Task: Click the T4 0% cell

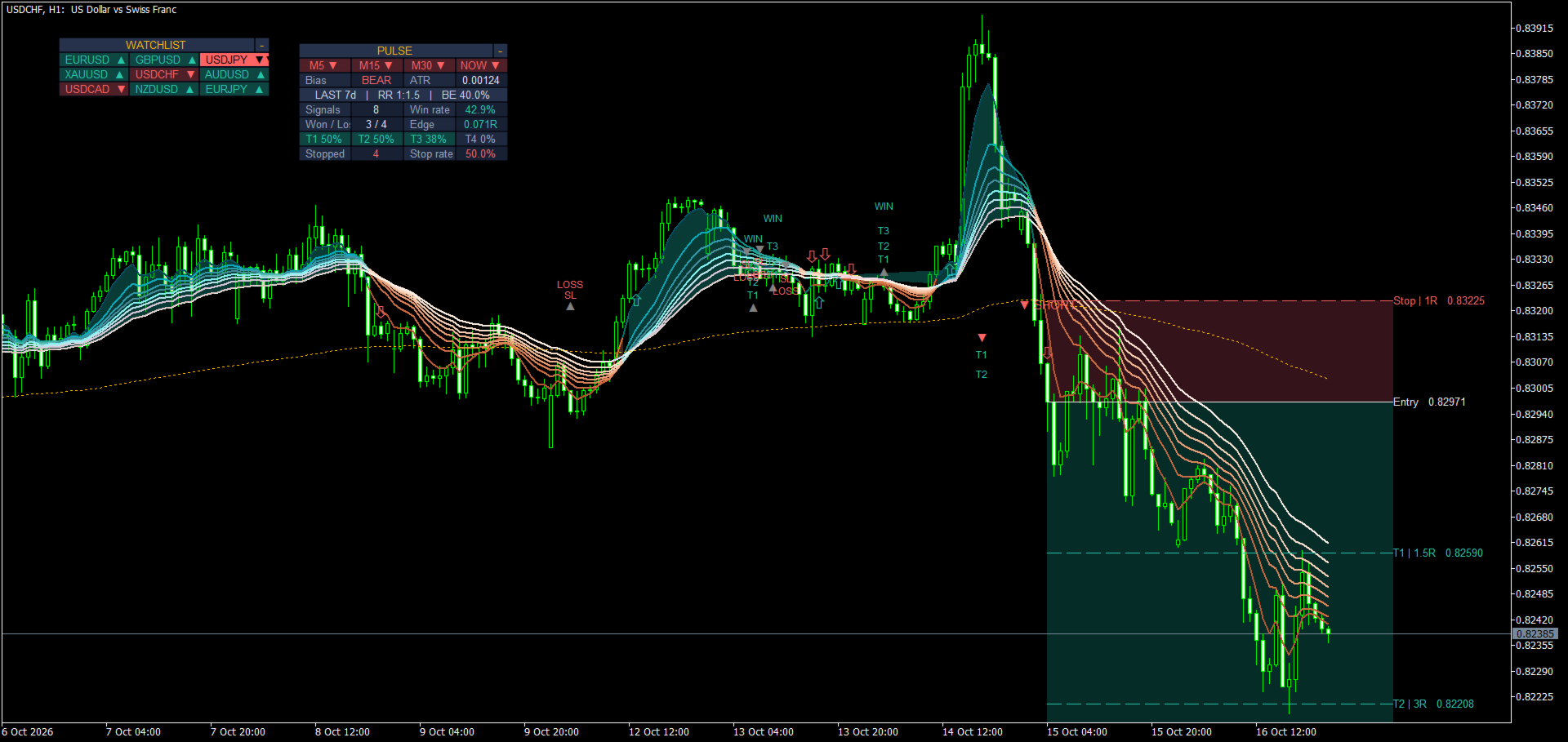Action: pos(481,139)
